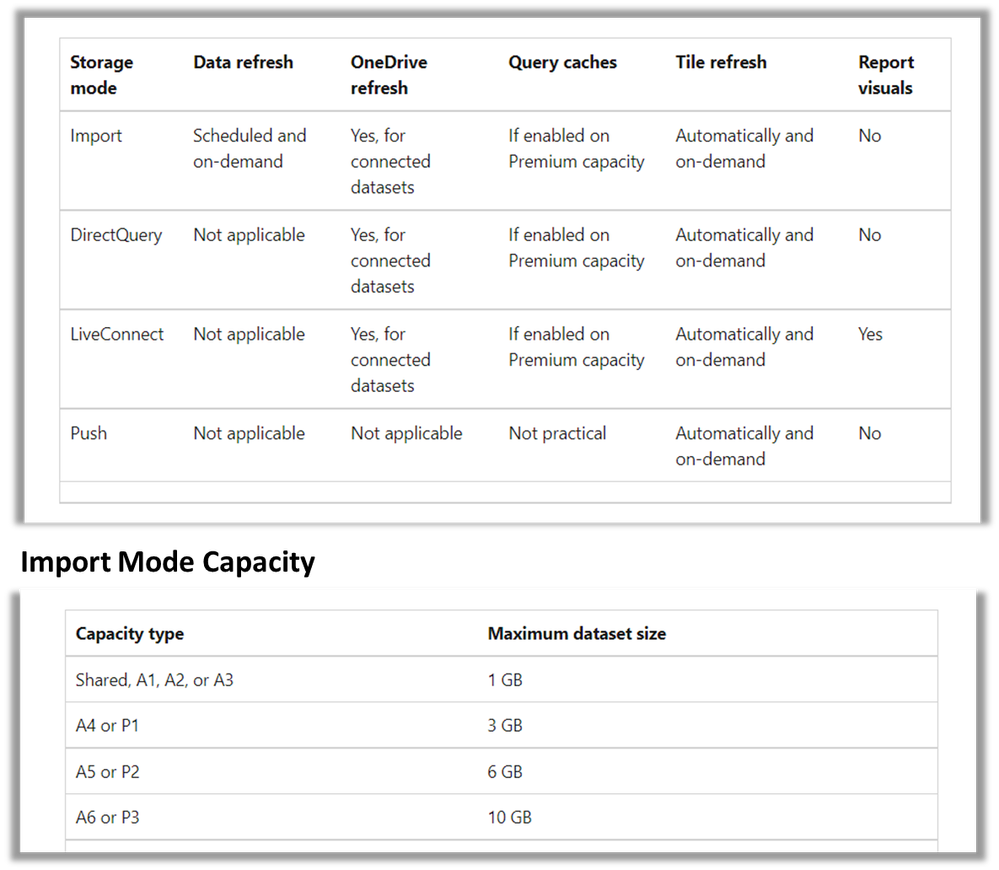Select the DirectQuery row label

[x=116, y=236]
